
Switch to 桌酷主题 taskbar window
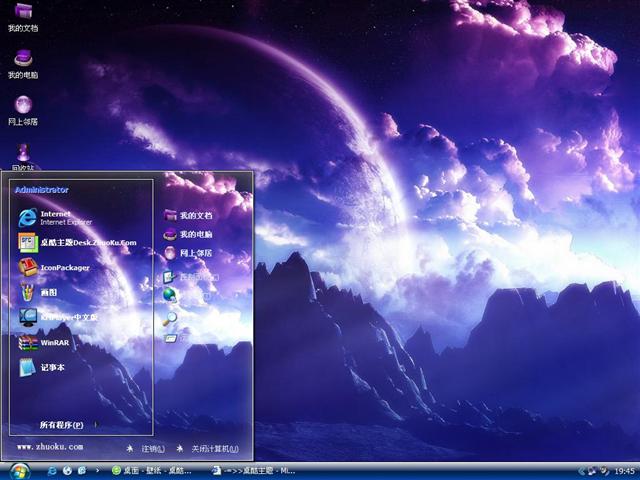[254, 470]
